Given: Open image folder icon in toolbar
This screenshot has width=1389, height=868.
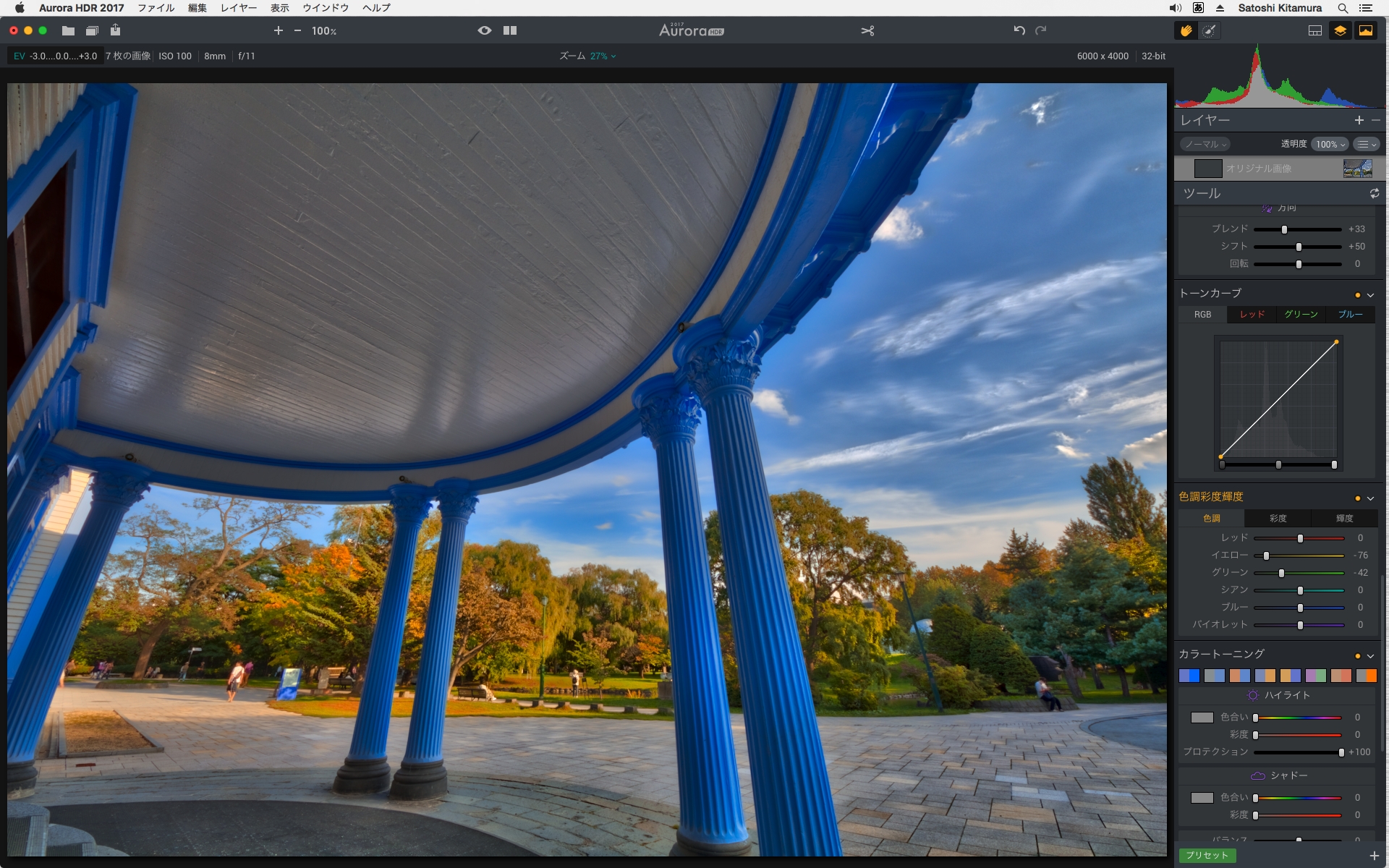Looking at the screenshot, I should [x=68, y=30].
